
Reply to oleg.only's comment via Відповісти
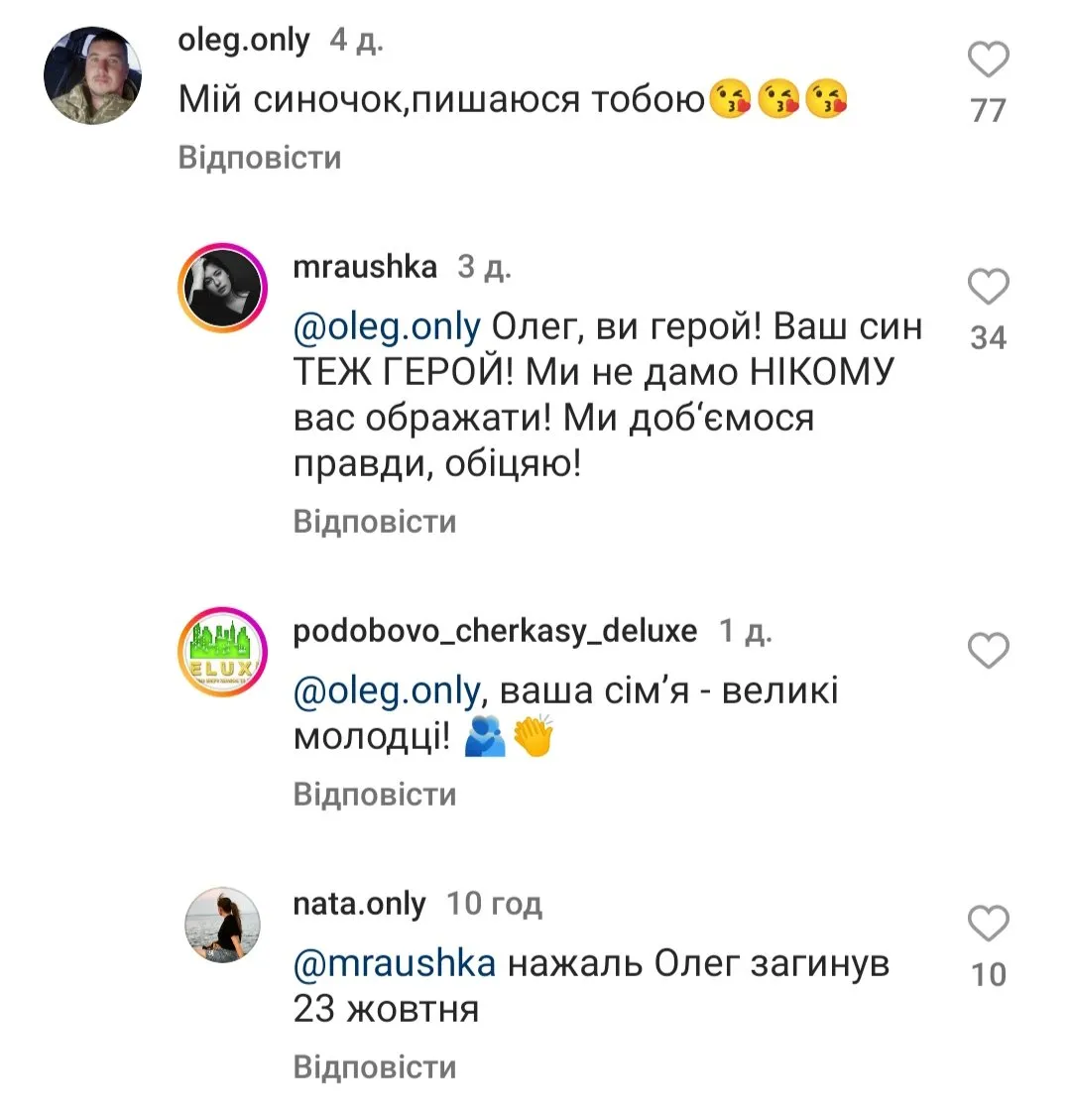point(260,158)
